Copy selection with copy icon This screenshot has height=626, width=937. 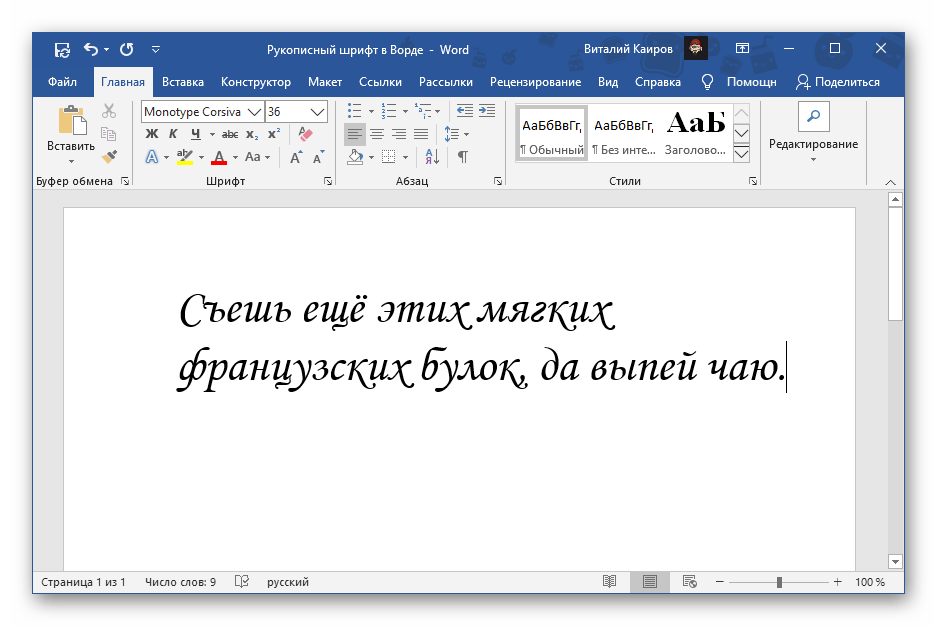(109, 134)
